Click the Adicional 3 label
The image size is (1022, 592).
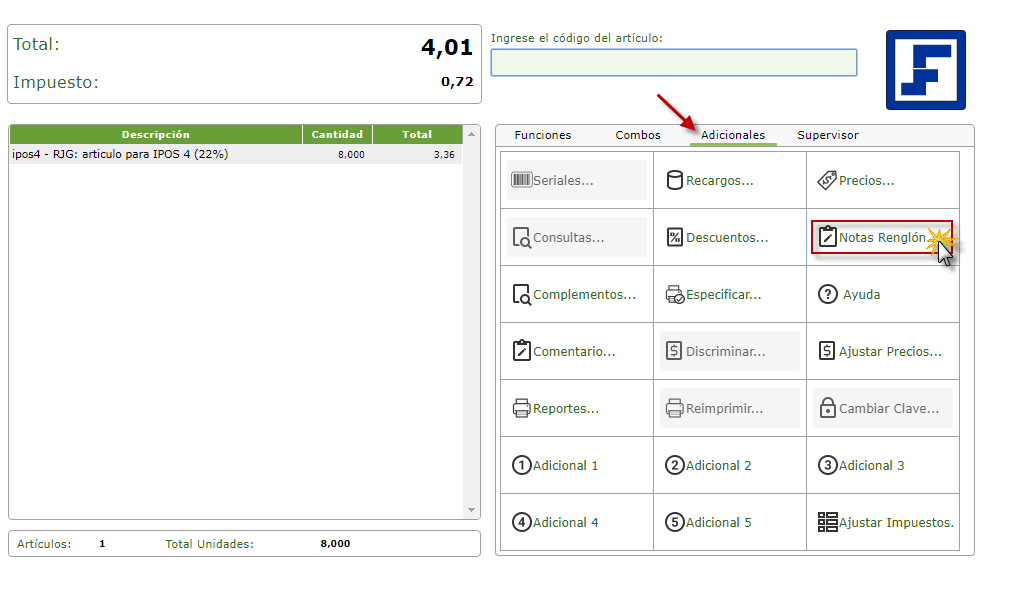[871, 466]
